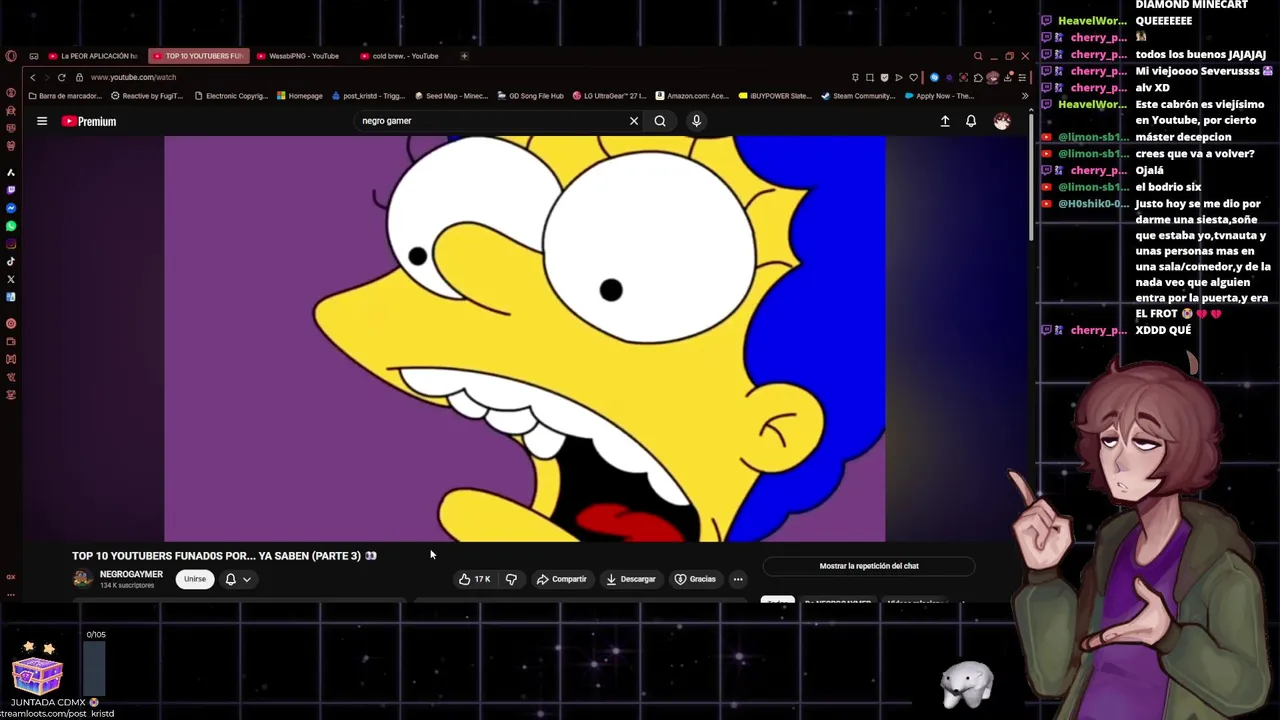
Task: Click the video player showing Marge
Action: pos(525,338)
